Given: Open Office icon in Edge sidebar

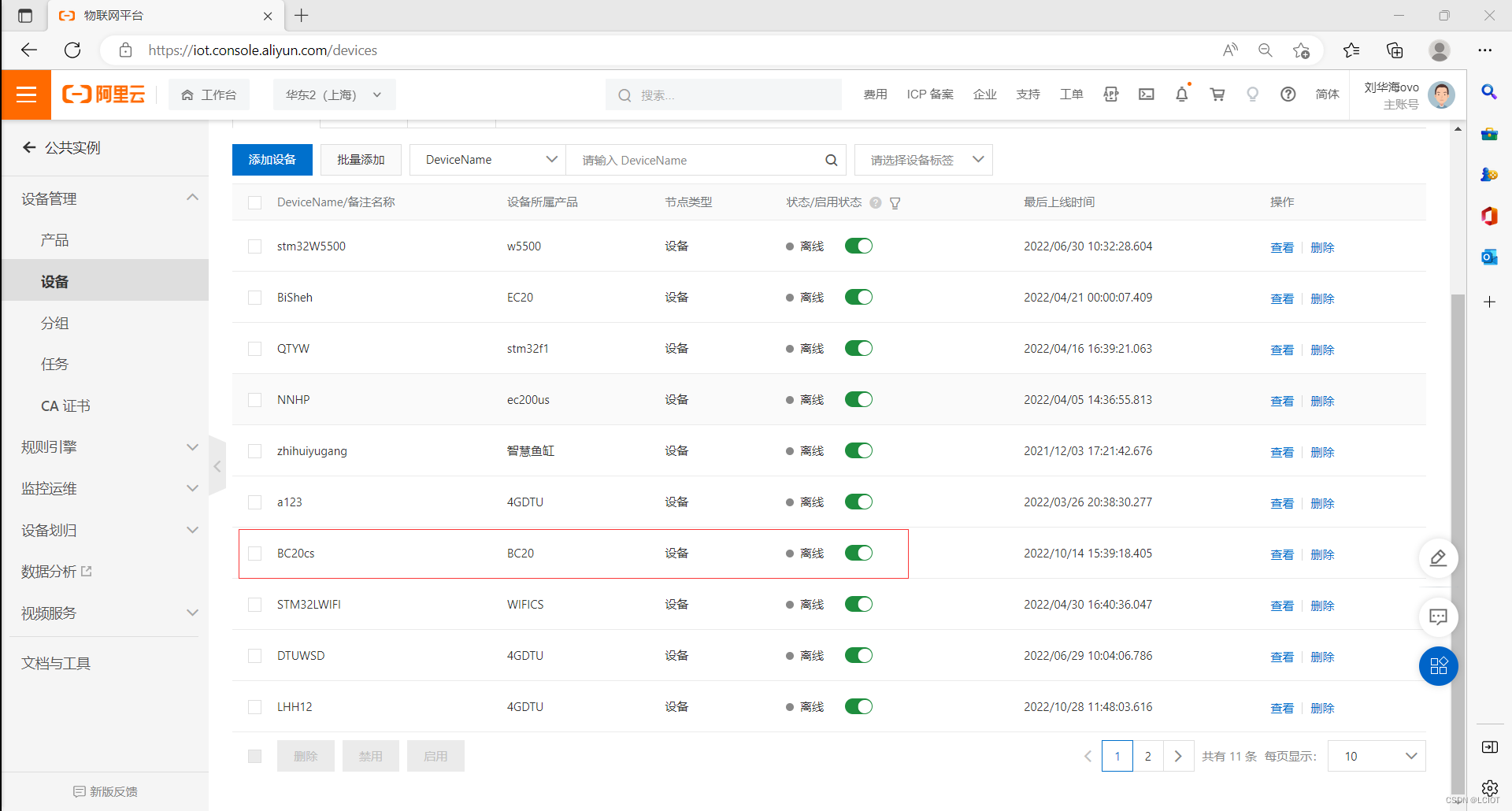Looking at the screenshot, I should [x=1489, y=216].
